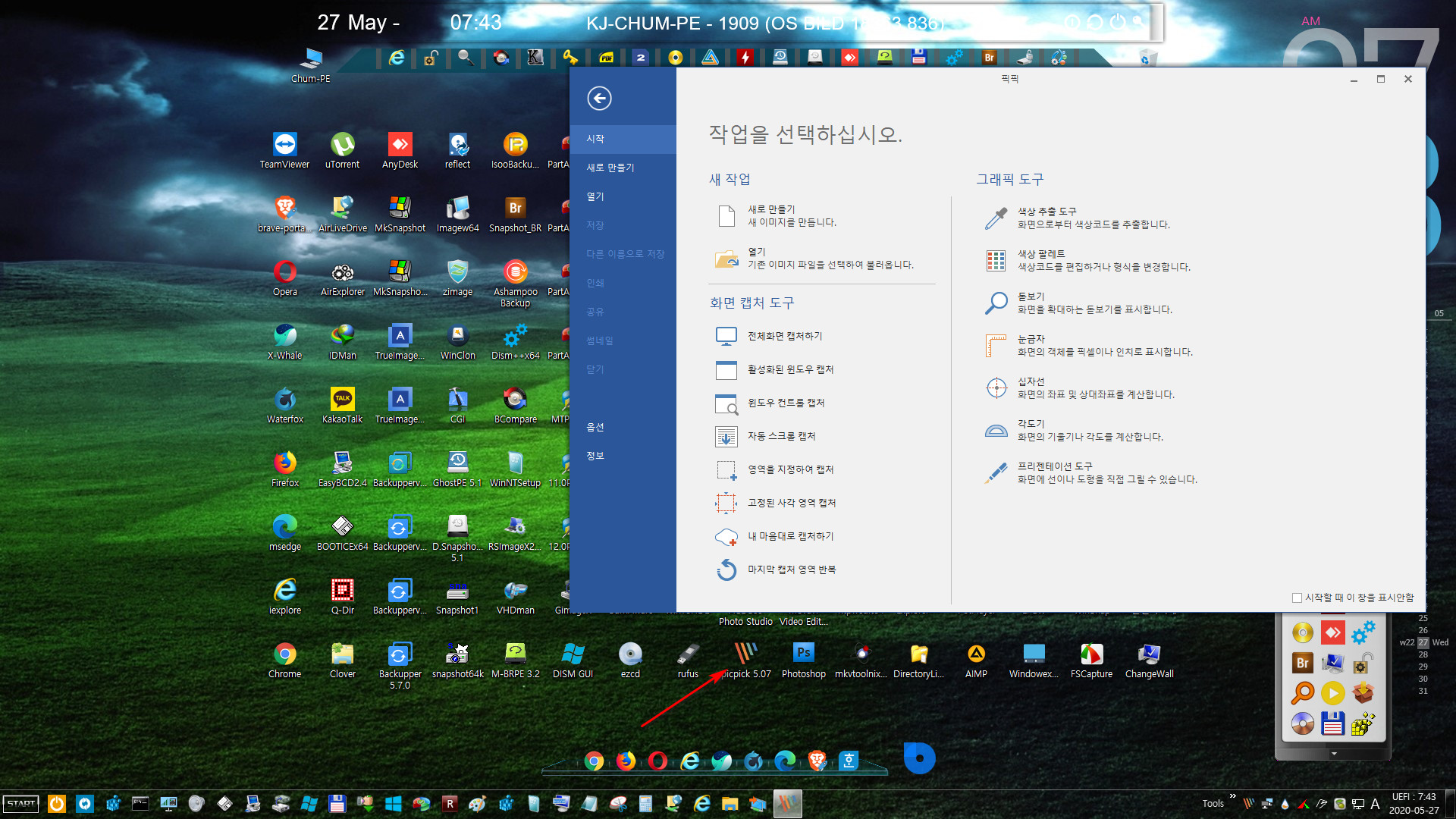Check 시작할 때 이 창을 표시안함
Screen dimensions: 1456x819
[1297, 598]
